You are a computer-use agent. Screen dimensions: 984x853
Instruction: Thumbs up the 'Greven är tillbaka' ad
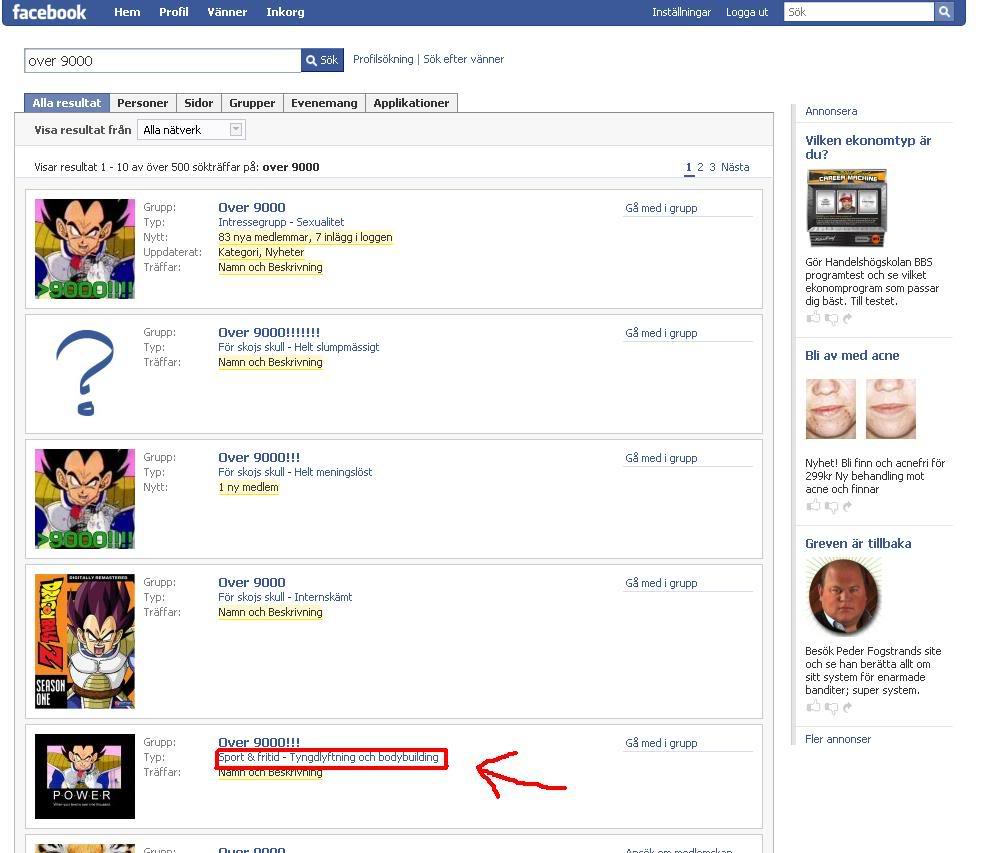pos(813,706)
